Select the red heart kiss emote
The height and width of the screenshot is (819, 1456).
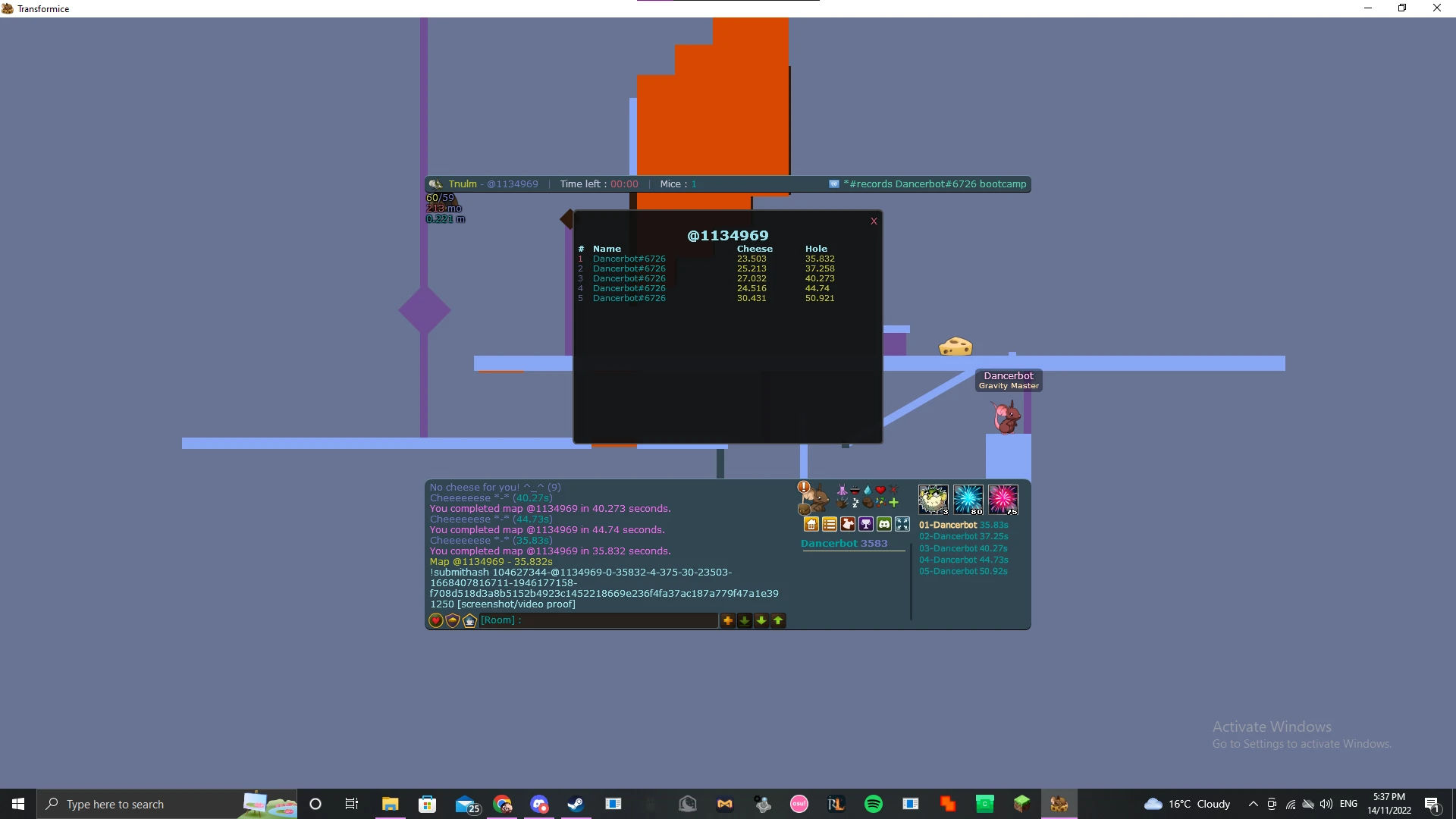coord(880,490)
